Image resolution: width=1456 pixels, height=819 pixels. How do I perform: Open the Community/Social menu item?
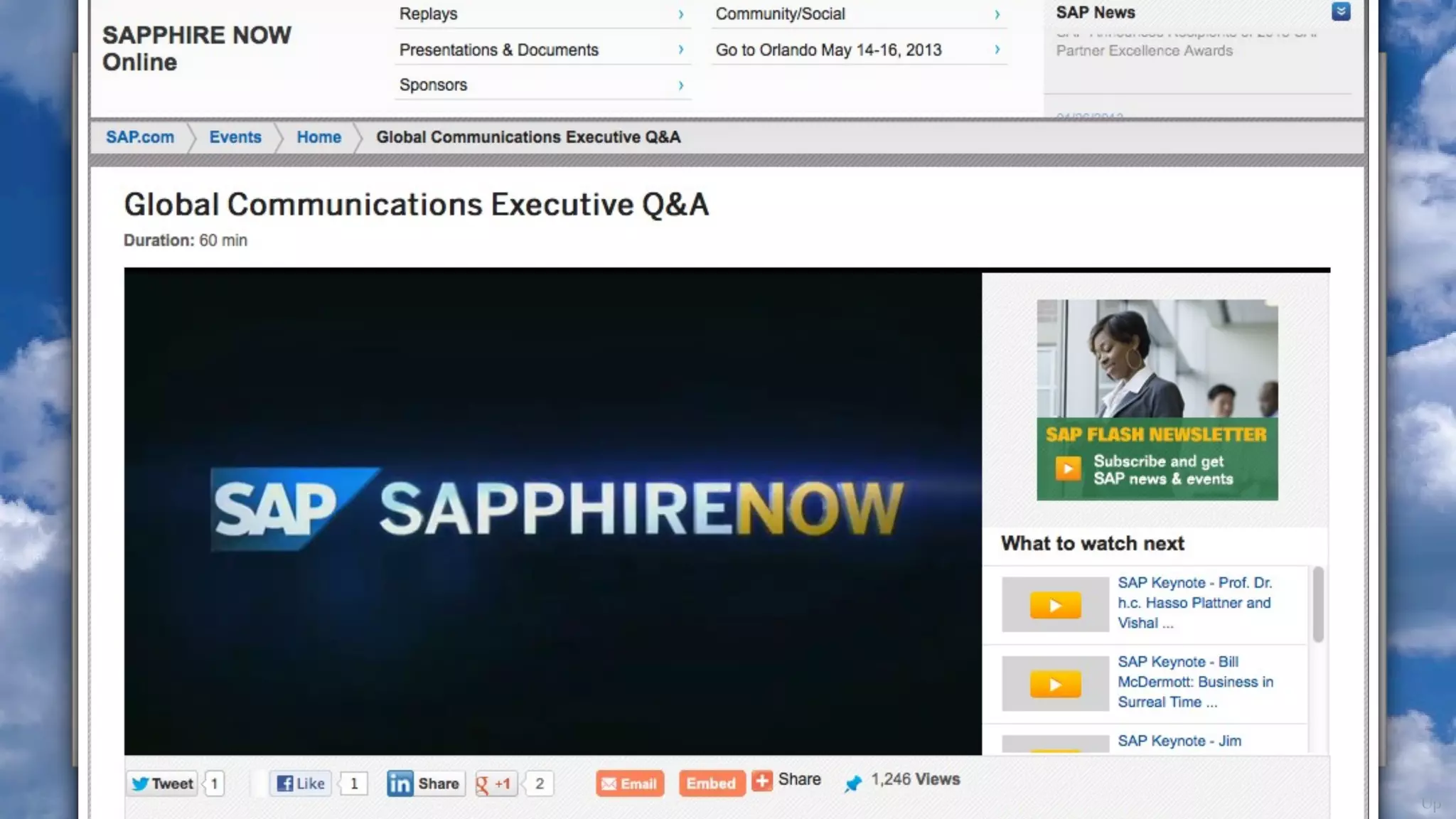859,14
